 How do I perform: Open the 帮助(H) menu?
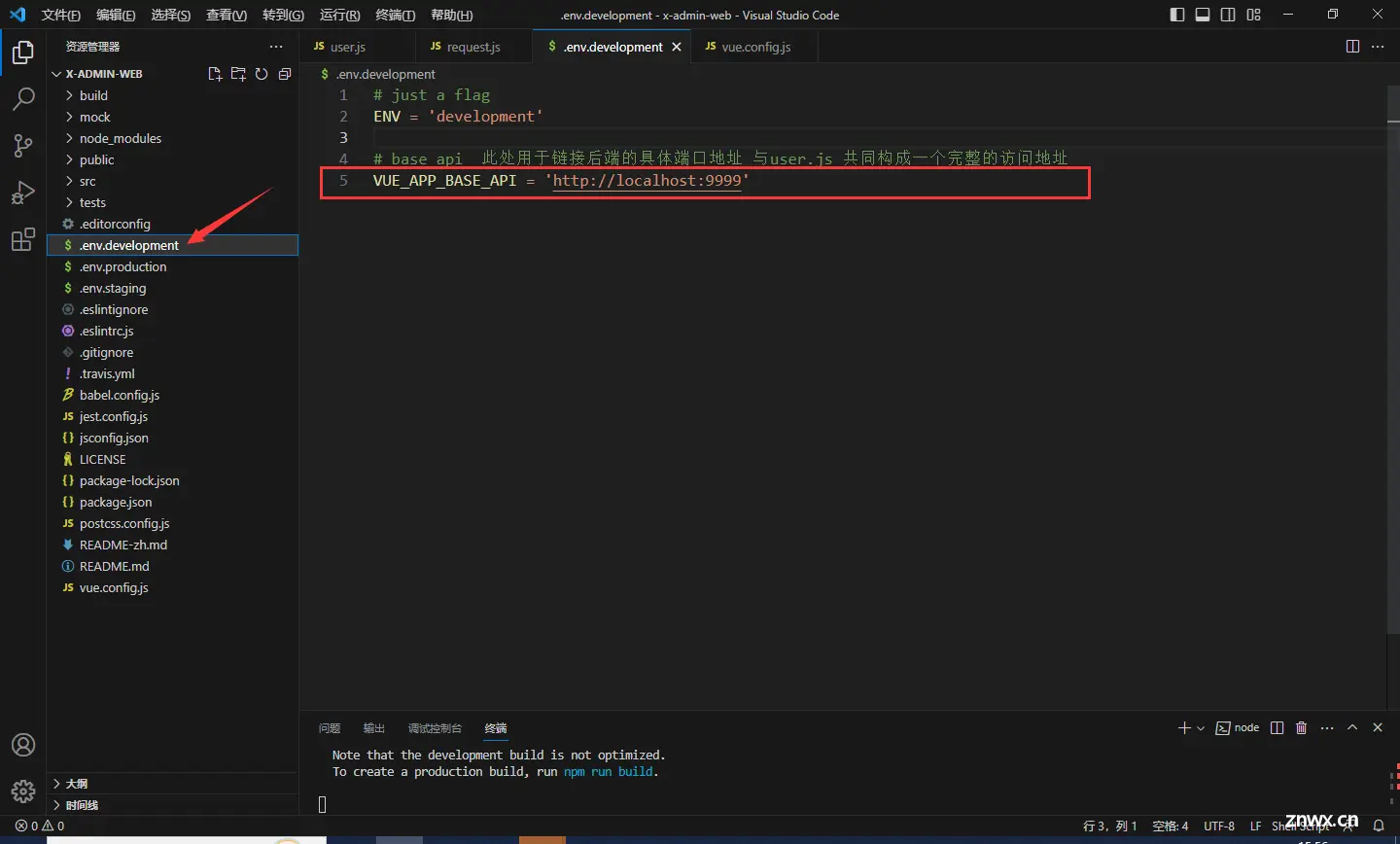451,15
